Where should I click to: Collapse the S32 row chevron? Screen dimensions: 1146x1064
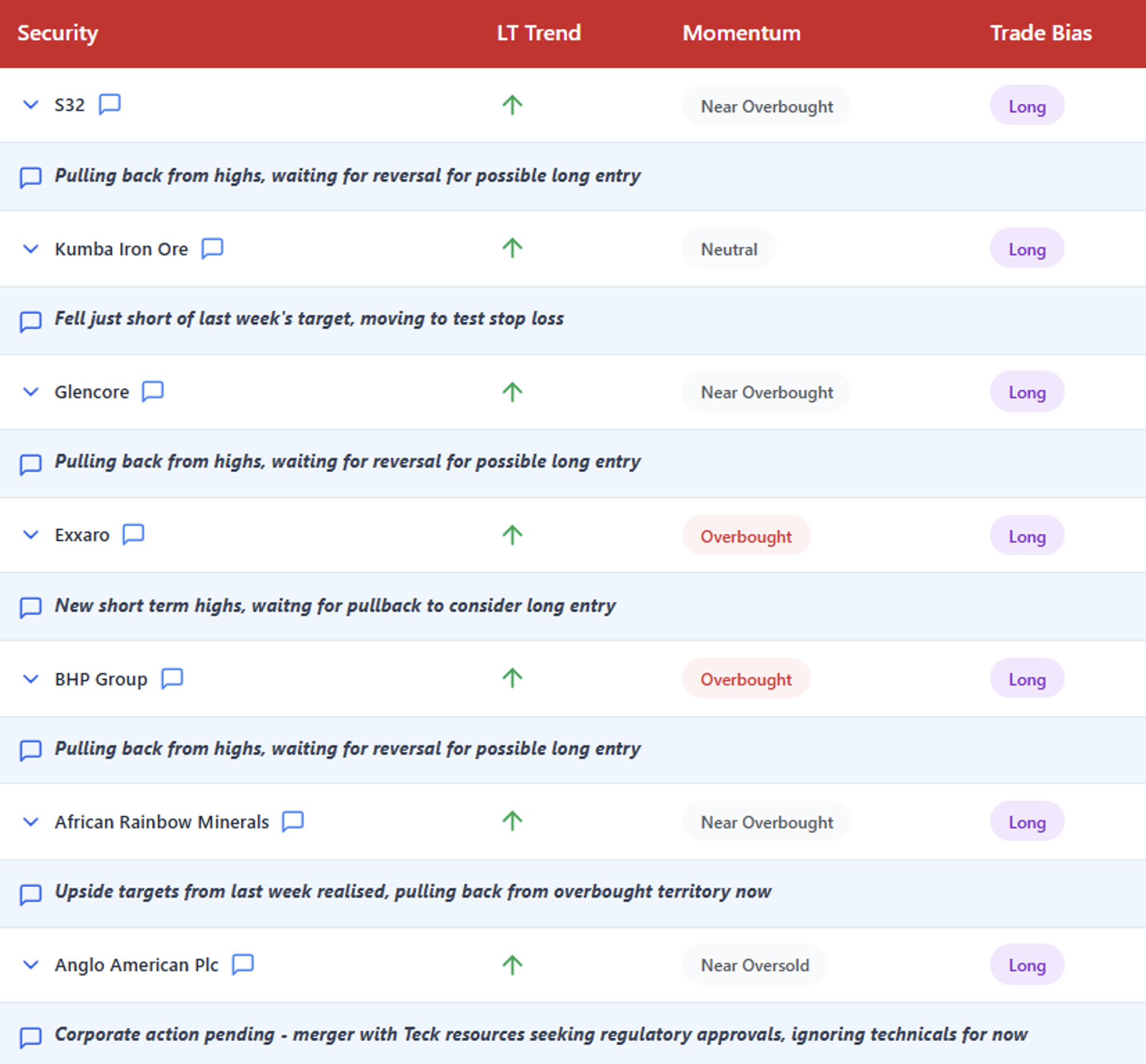pyautogui.click(x=31, y=105)
